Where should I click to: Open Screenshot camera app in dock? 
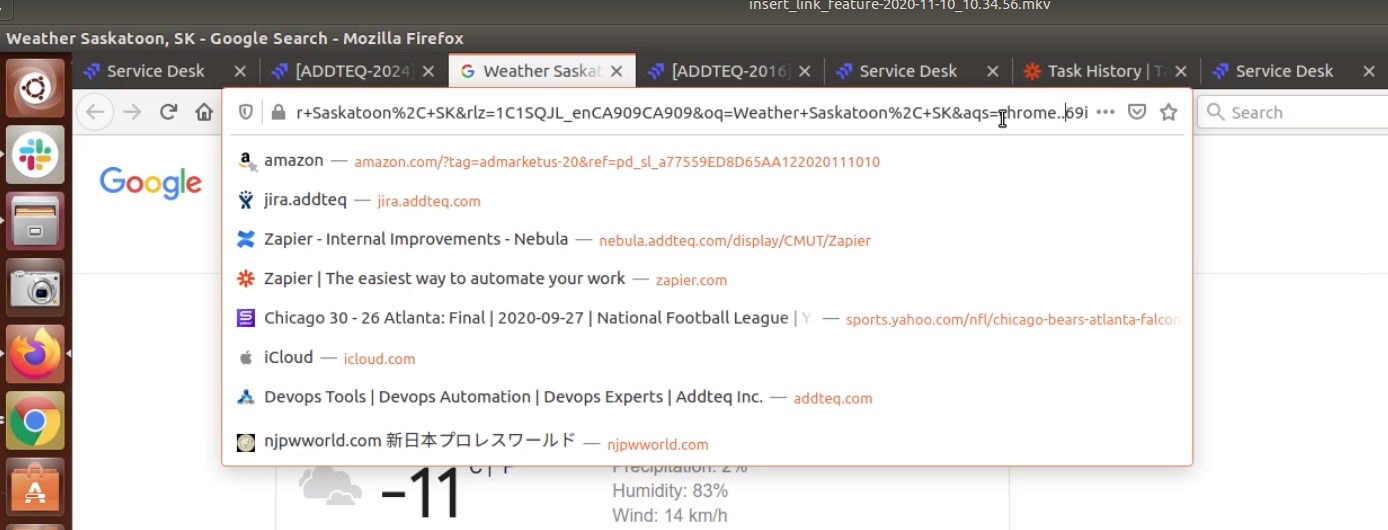35,288
